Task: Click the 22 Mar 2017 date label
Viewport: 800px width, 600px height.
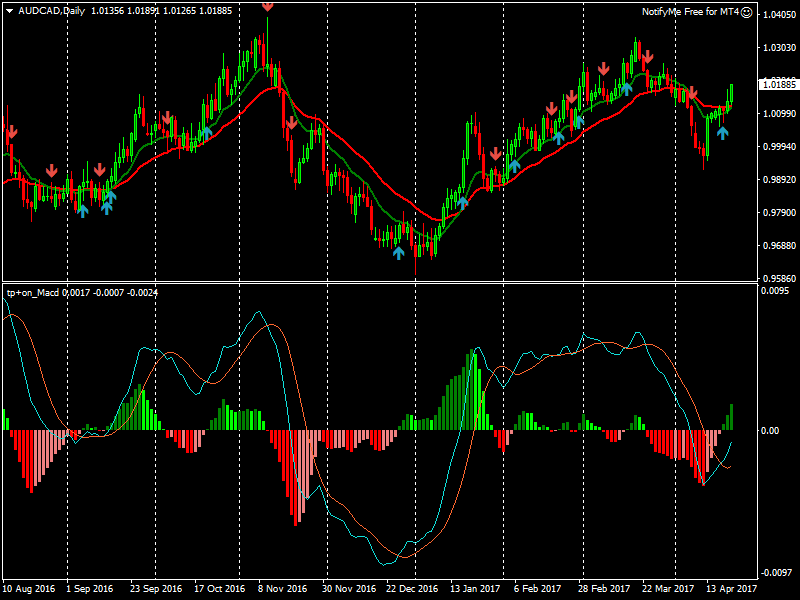Action: [668, 589]
